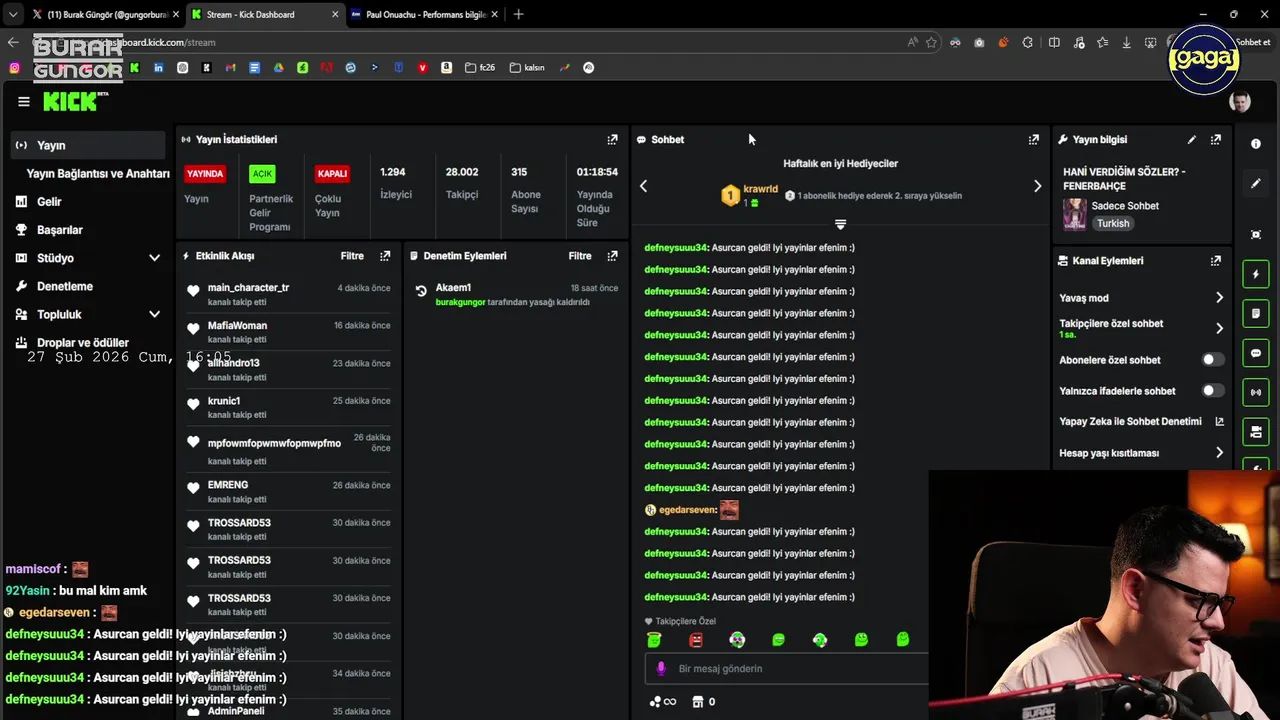Pop out the Denetim Eylemleri panel
Screen dimensions: 1280x720
pos(612,256)
